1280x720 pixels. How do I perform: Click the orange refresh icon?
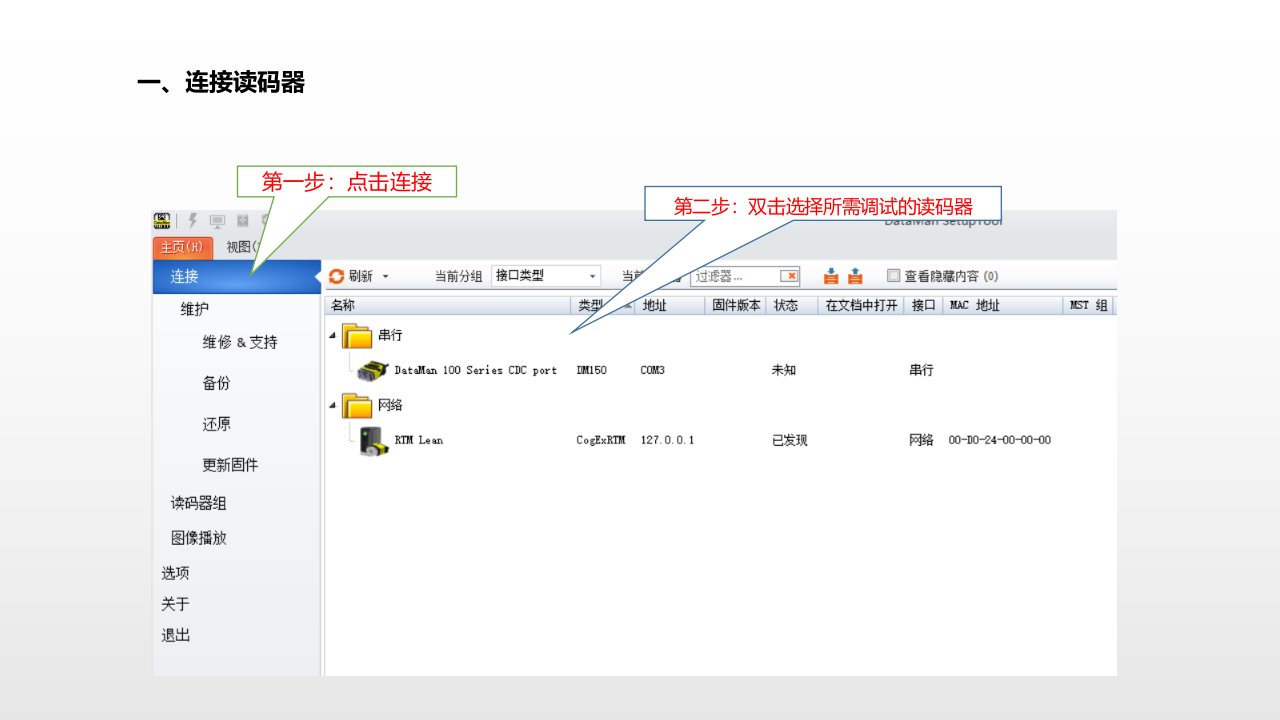point(337,276)
